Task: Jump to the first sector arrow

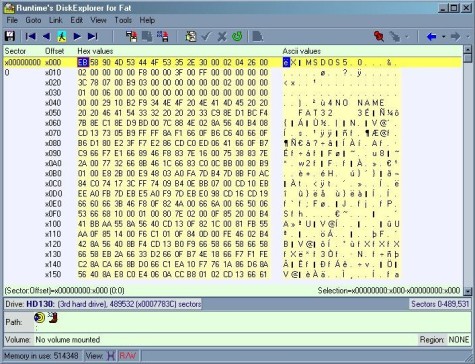Action: click(31, 36)
